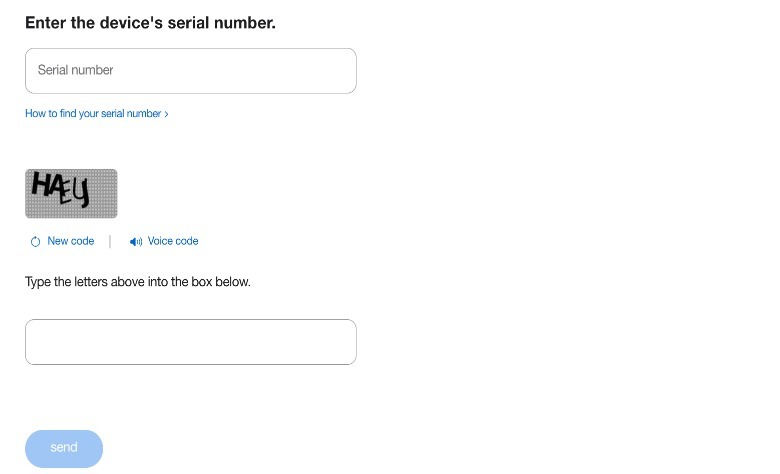Viewport: 780px width, 474px height.
Task: Click the chevron after the serial number help link
Action: [x=166, y=114]
